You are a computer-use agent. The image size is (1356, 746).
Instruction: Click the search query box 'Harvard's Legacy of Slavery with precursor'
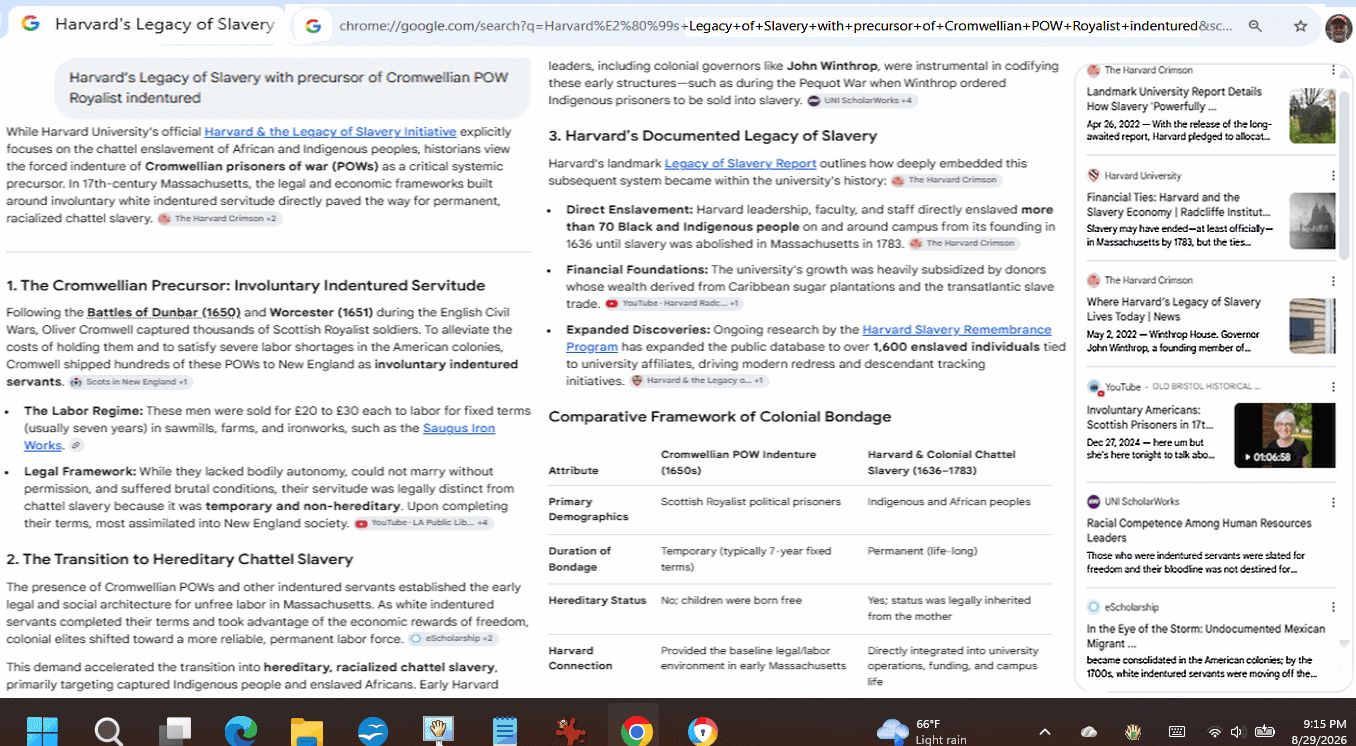point(293,87)
